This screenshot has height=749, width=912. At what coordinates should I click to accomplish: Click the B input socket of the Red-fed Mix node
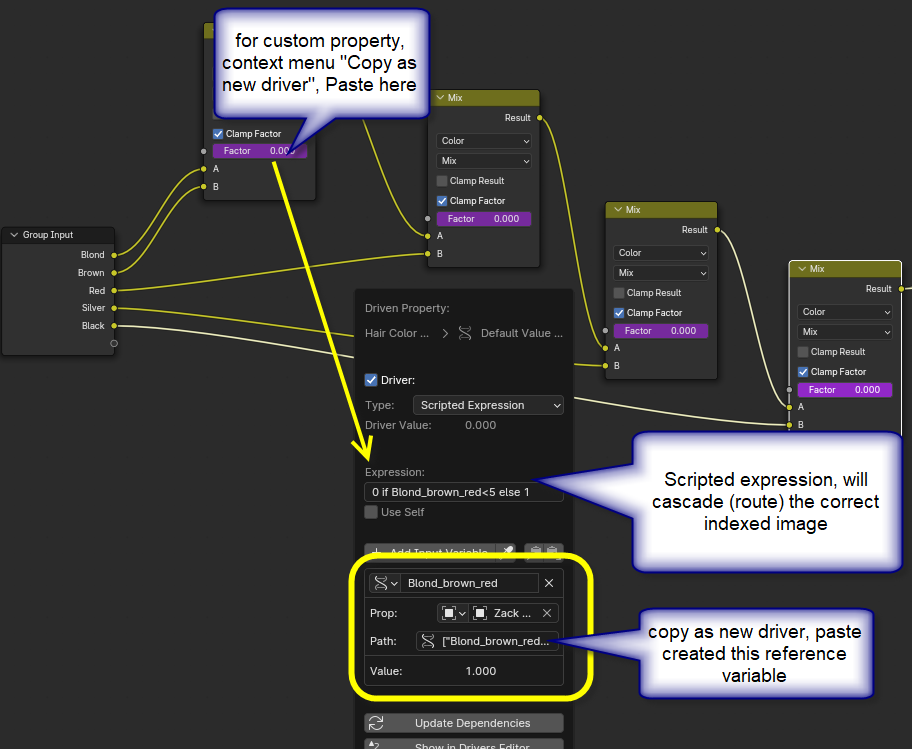[428, 254]
